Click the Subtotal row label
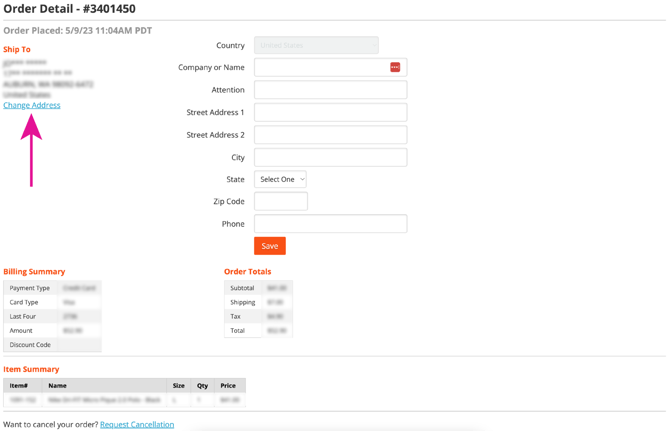The width and height of the screenshot is (670, 431). [242, 288]
